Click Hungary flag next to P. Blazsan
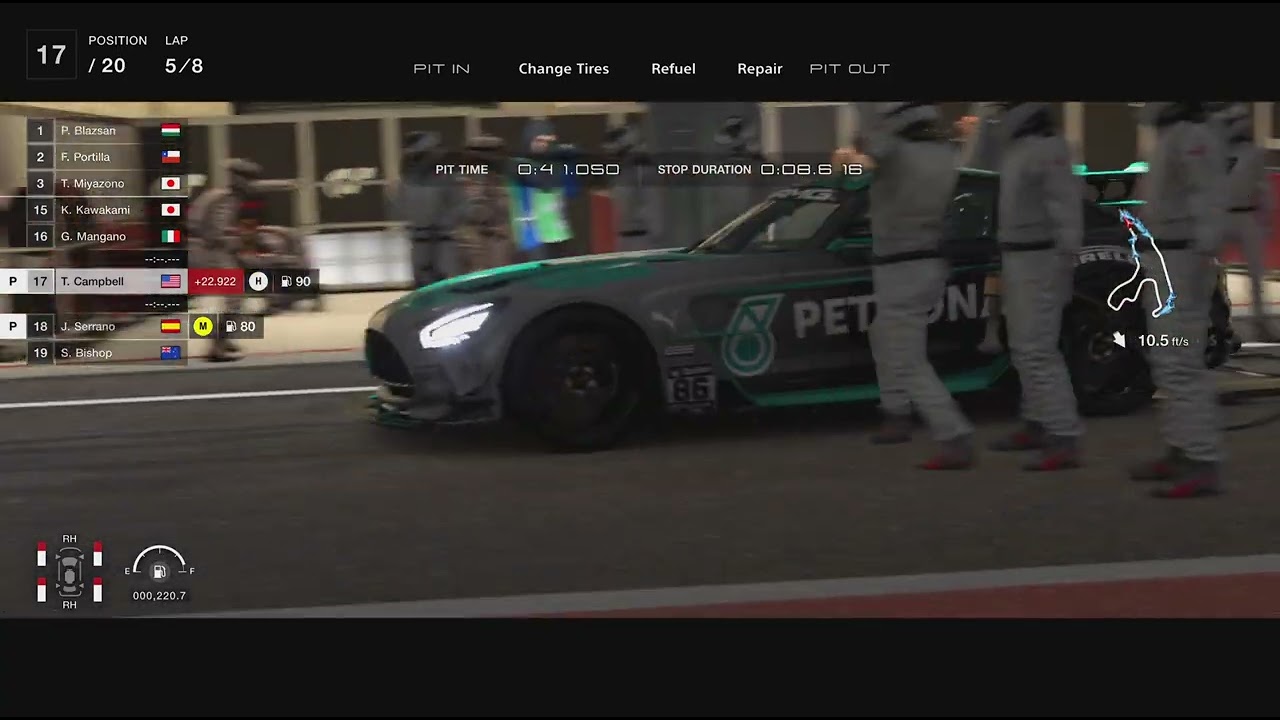Screen dimensions: 1280x720 (x=170, y=131)
